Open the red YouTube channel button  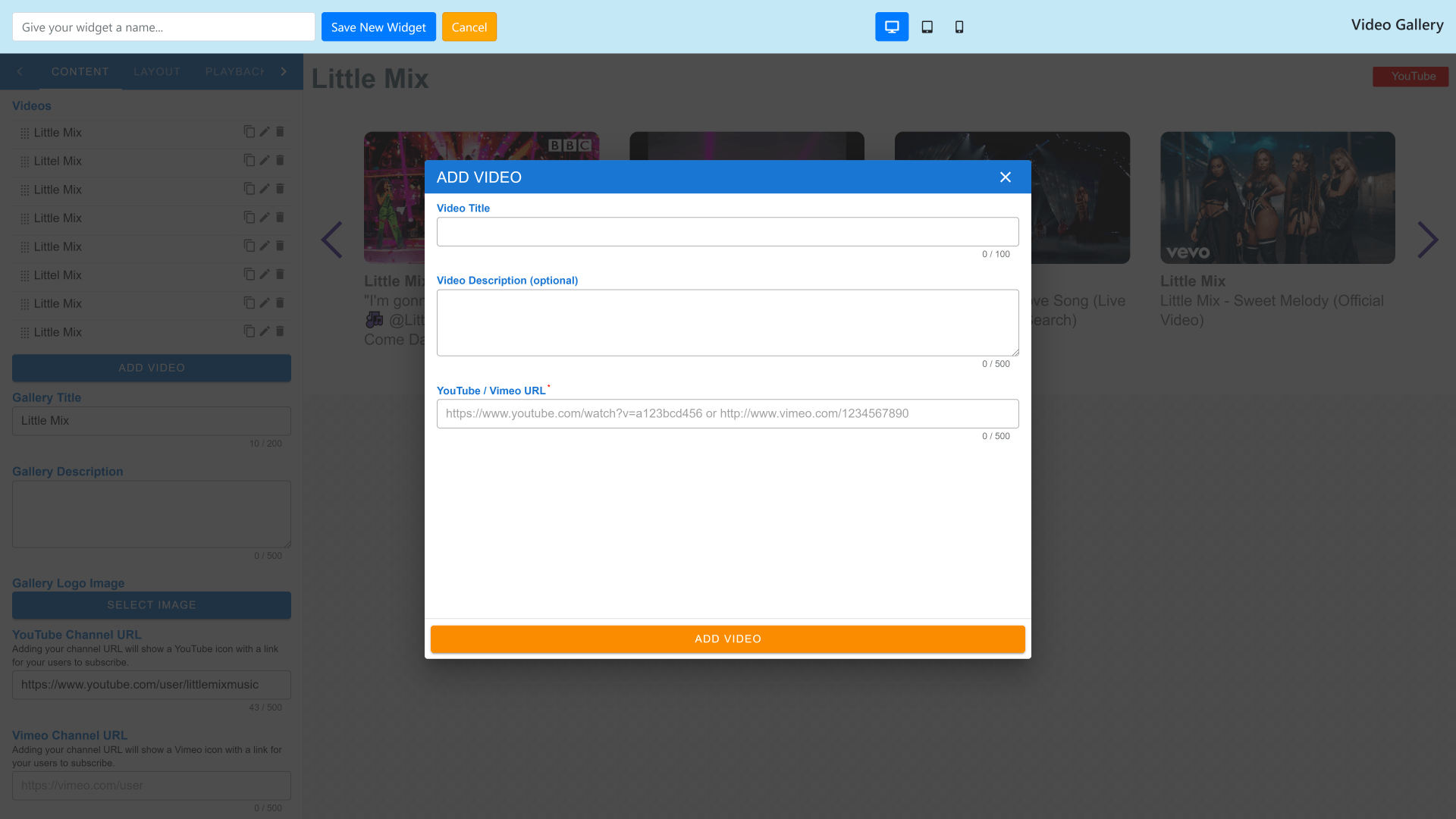pos(1410,76)
